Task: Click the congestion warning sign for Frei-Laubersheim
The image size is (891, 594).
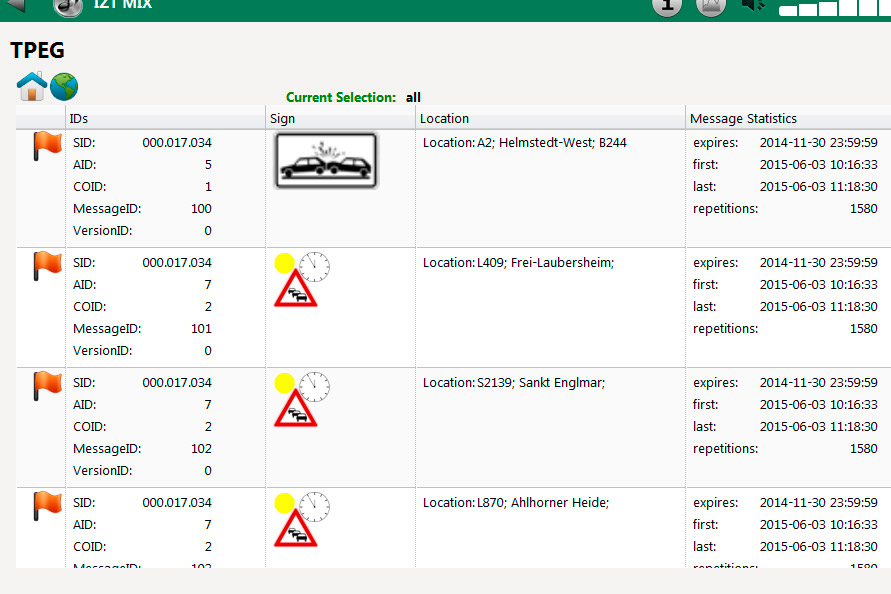Action: coord(295,288)
